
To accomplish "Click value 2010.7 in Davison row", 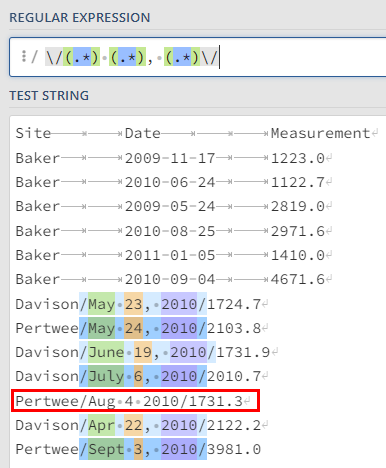I will coord(234,376).
